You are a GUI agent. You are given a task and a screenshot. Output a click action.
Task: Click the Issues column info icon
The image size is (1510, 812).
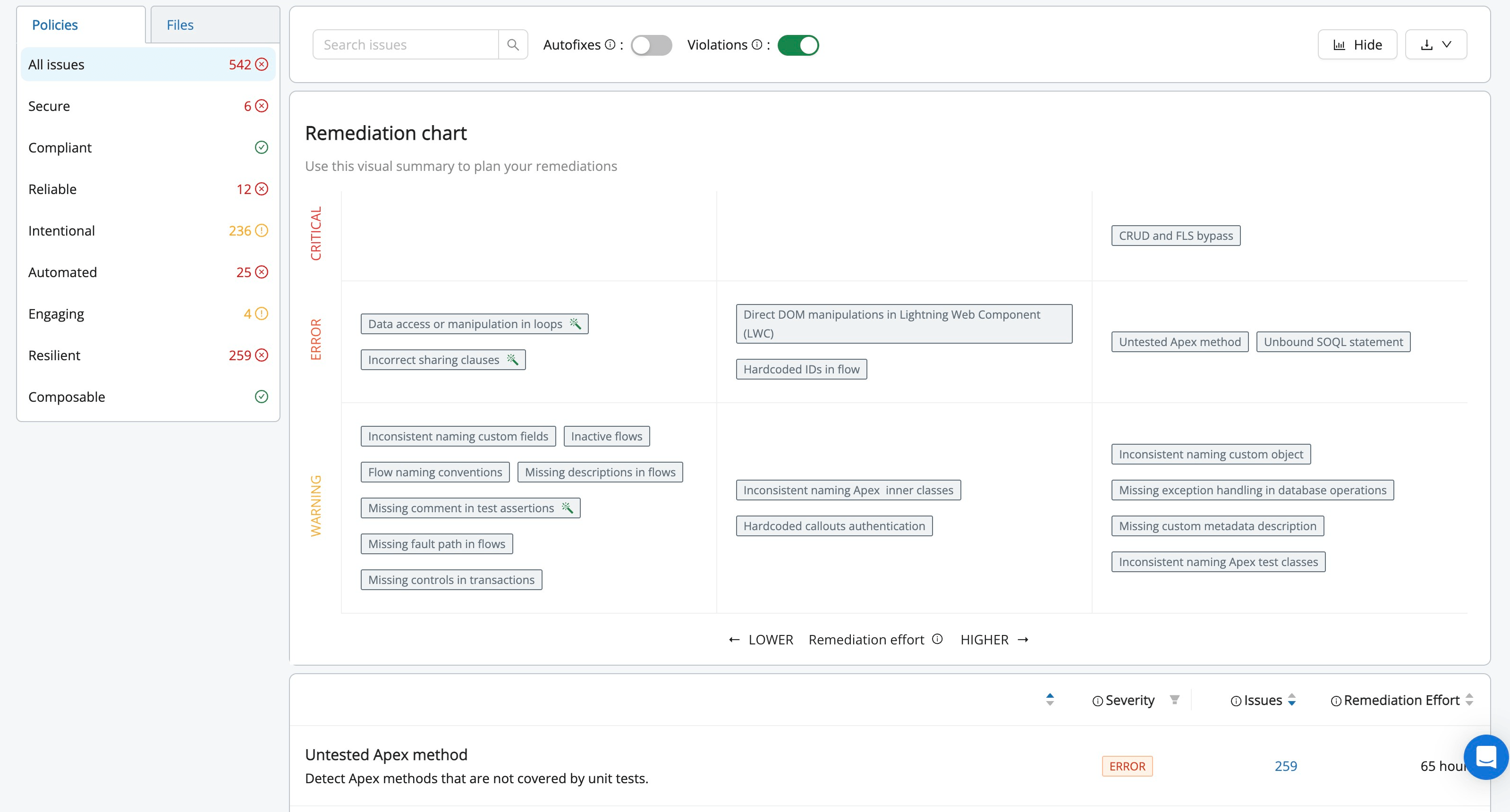1236,701
